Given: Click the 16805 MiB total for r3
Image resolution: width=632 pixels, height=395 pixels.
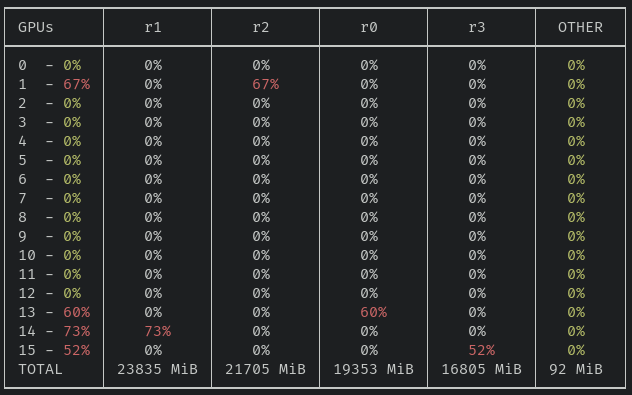Looking at the screenshot, I should point(482,369).
